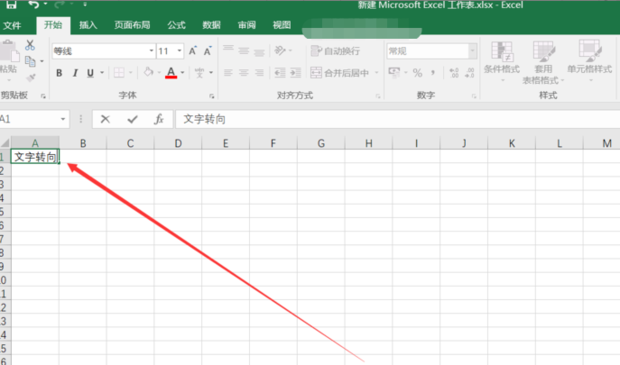Click the 自动换行 wrap text button

pos(335,51)
